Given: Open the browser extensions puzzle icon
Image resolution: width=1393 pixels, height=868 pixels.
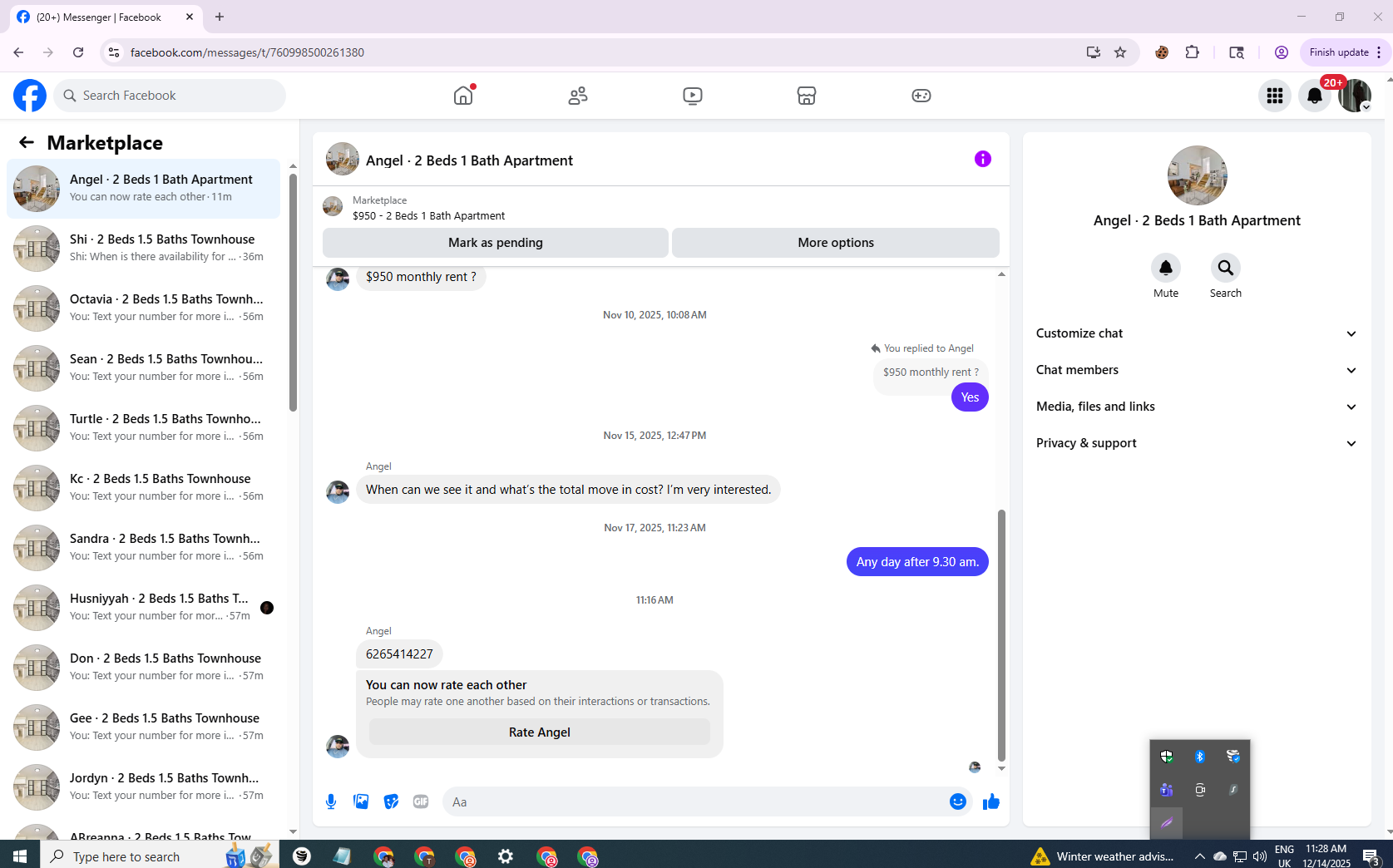Looking at the screenshot, I should point(1193,52).
